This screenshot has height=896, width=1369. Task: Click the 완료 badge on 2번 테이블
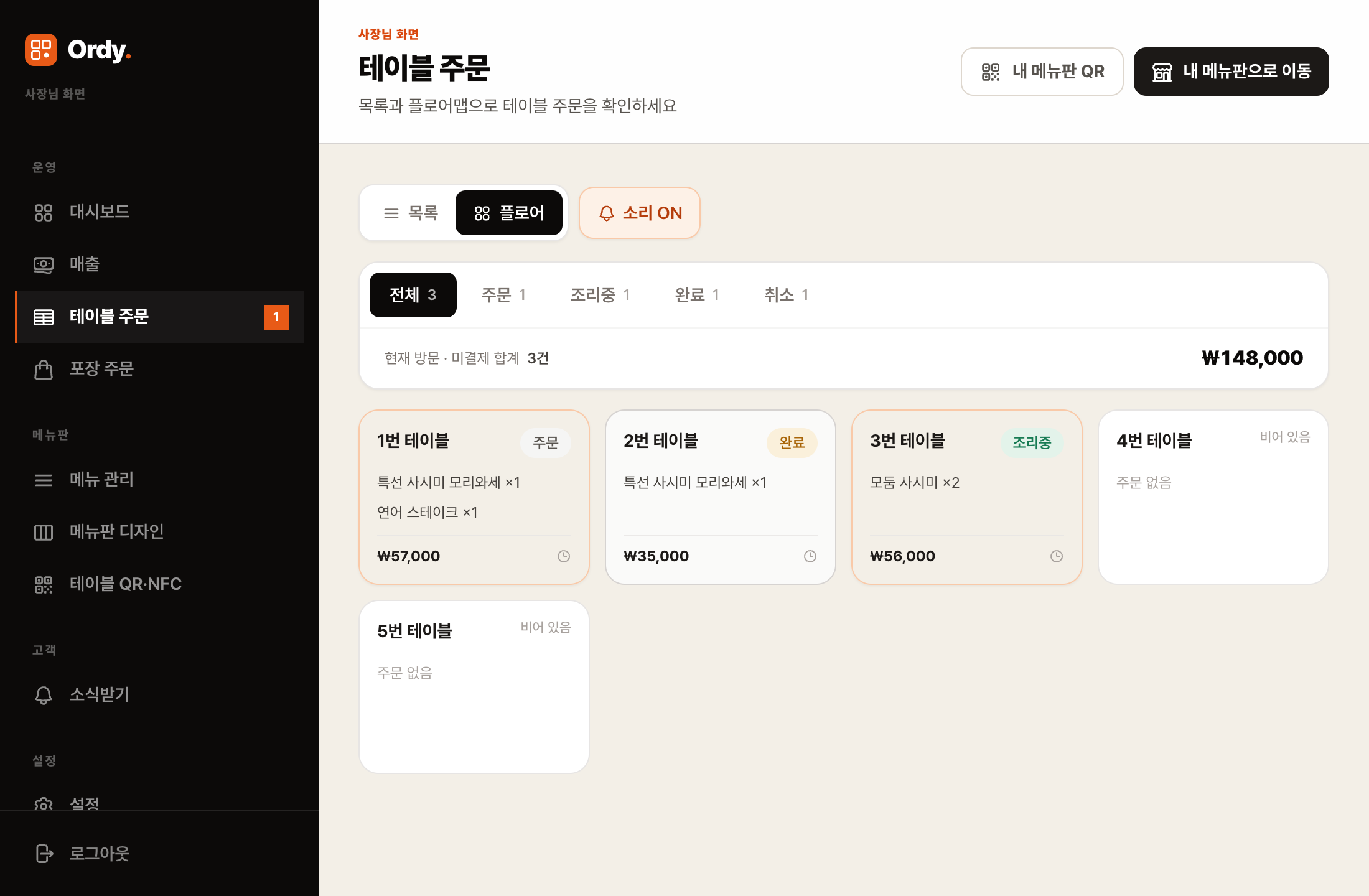click(792, 443)
